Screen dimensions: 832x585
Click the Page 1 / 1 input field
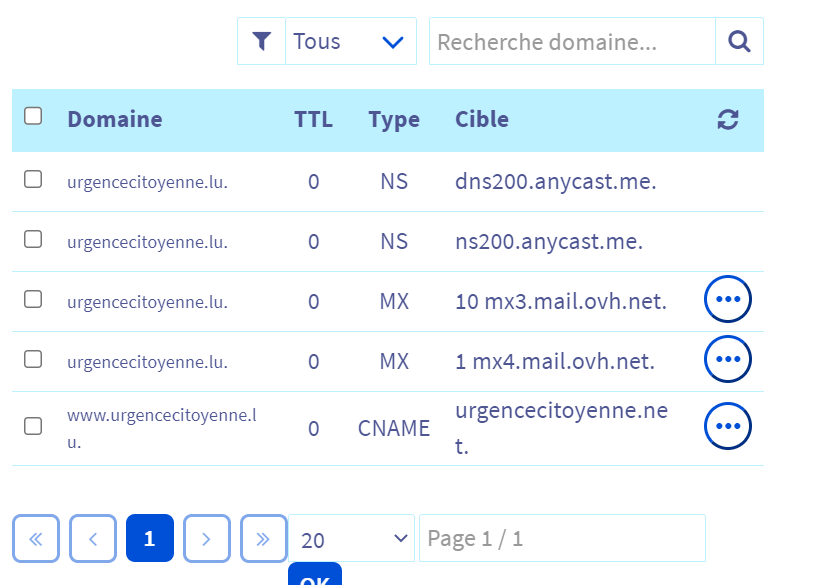562,538
